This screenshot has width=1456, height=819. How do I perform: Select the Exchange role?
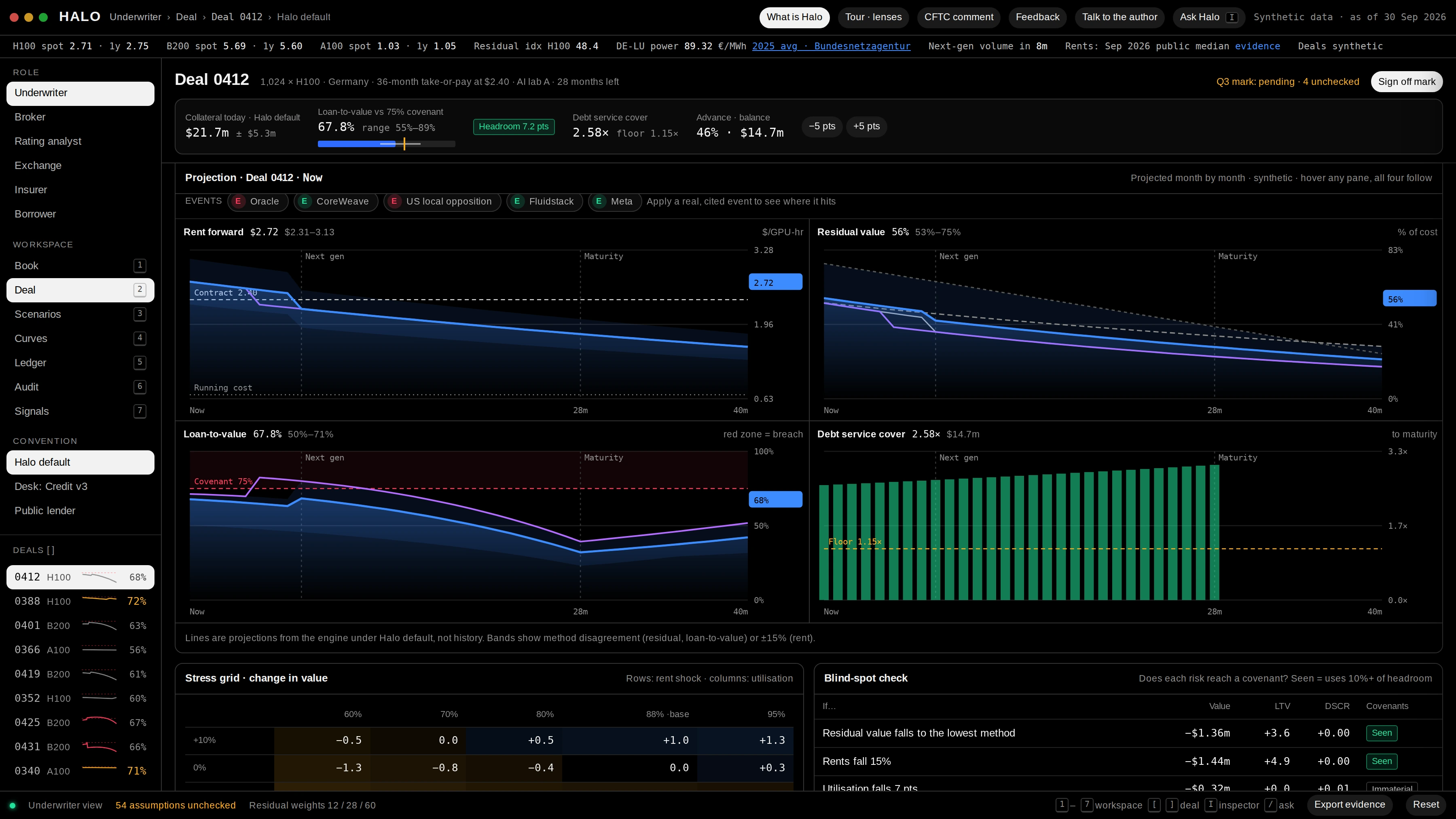point(80,166)
